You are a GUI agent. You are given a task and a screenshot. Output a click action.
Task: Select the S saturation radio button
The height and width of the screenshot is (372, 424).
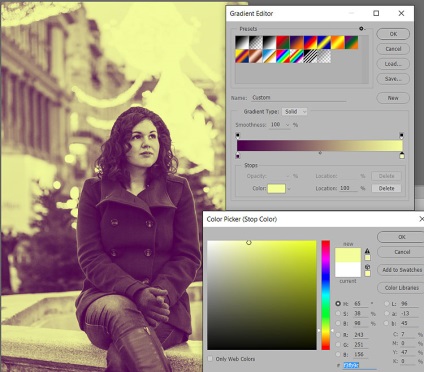[x=338, y=313]
